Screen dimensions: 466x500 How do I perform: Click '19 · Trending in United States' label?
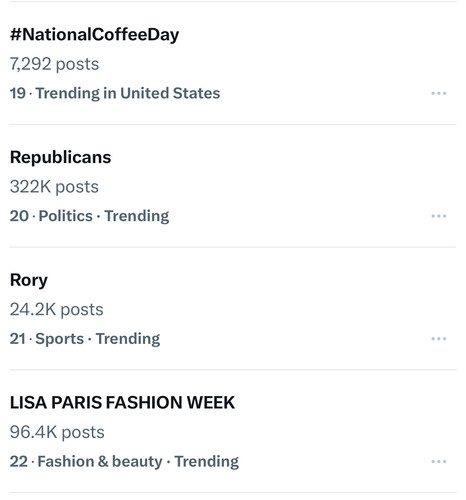tap(115, 93)
